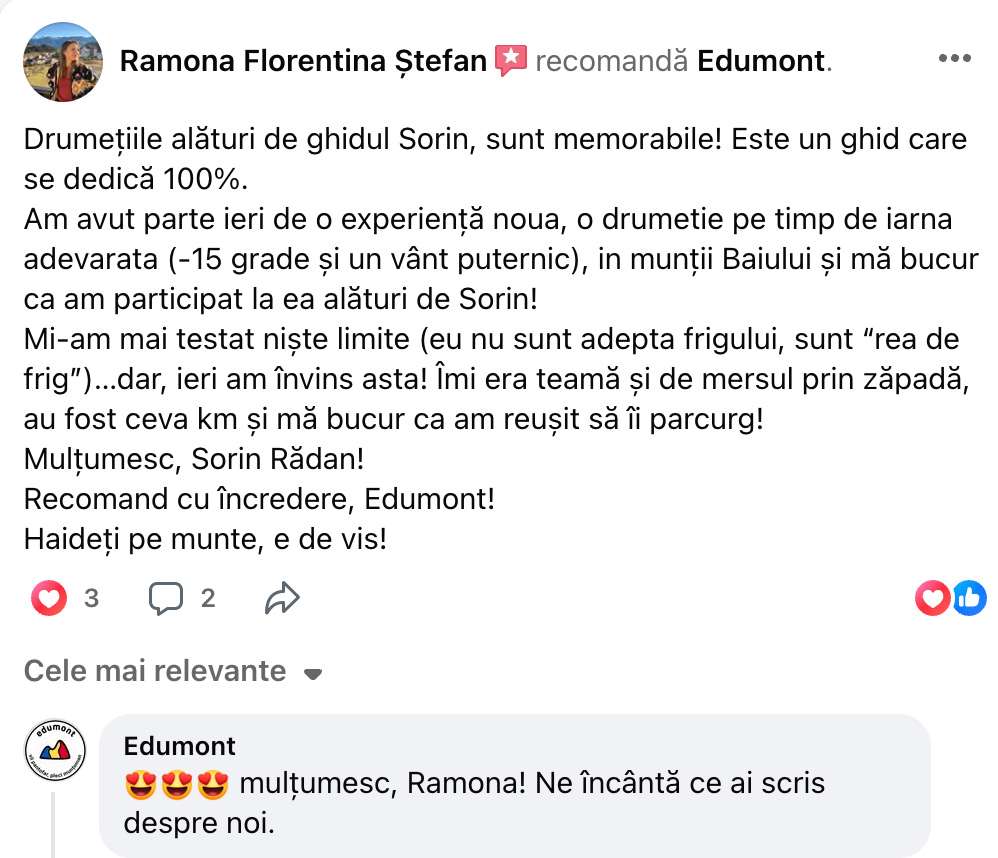Click the comment count number 2
998x858 pixels.
(x=208, y=598)
